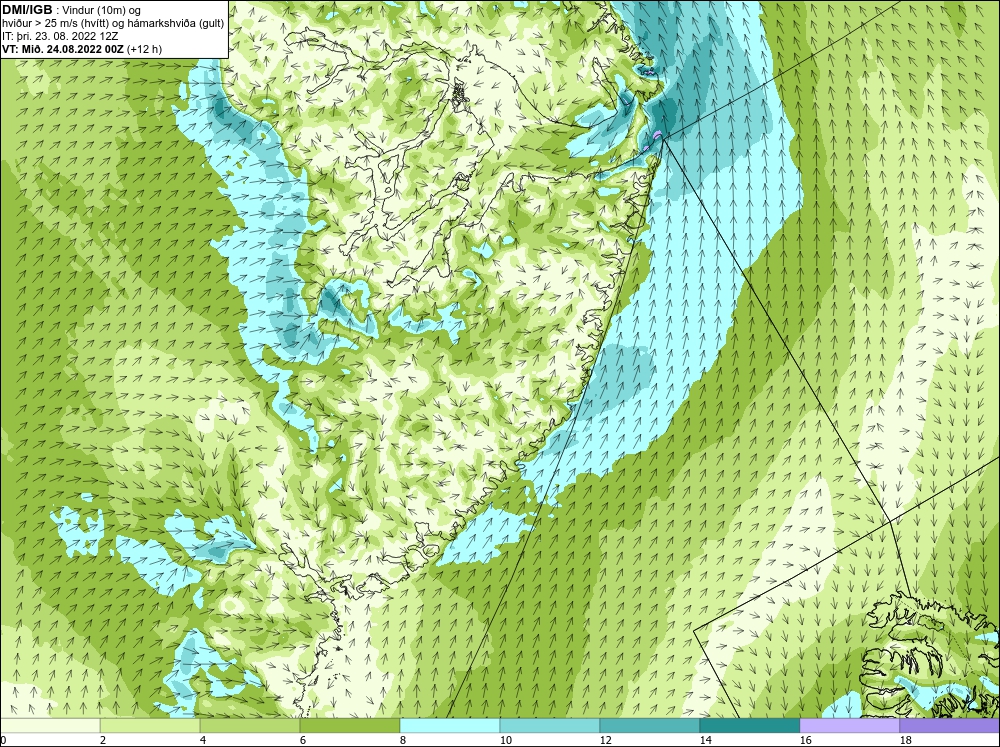The image size is (1000, 747).
Task: Click the legend label 18
Action: [x=905, y=740]
